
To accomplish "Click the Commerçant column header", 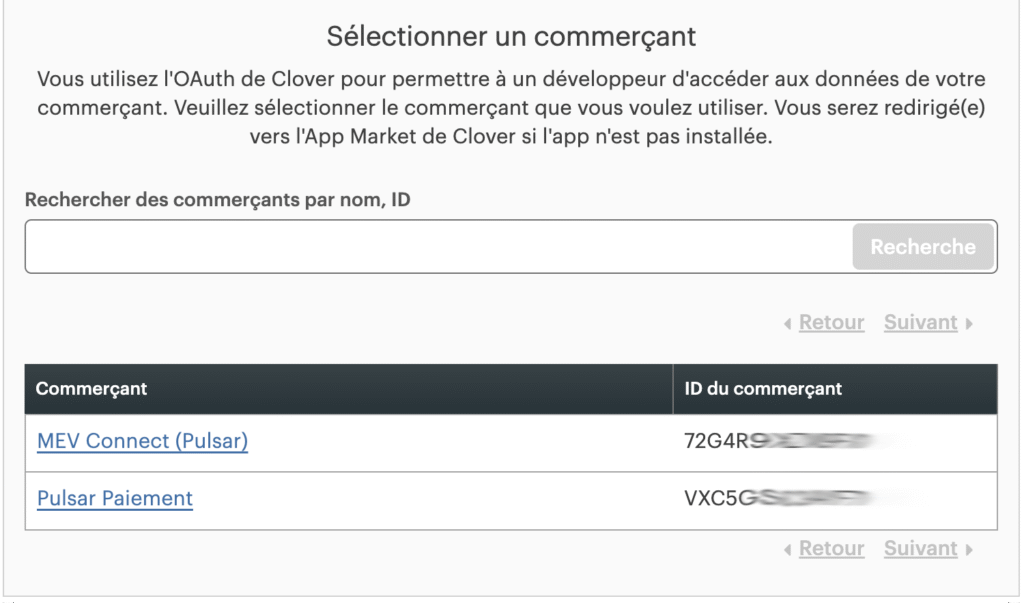I will (92, 389).
